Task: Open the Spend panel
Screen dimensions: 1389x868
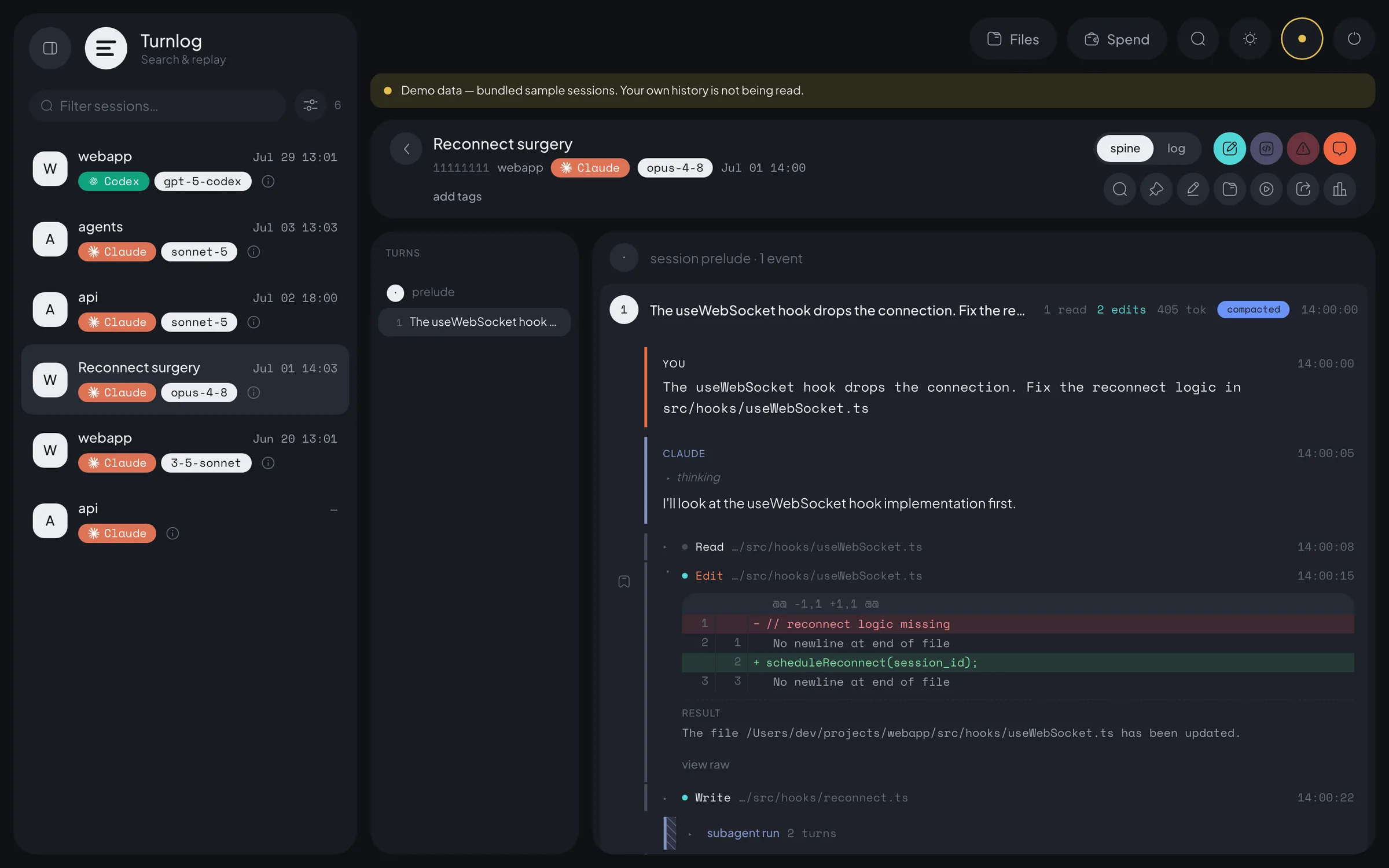Action: pos(1116,39)
